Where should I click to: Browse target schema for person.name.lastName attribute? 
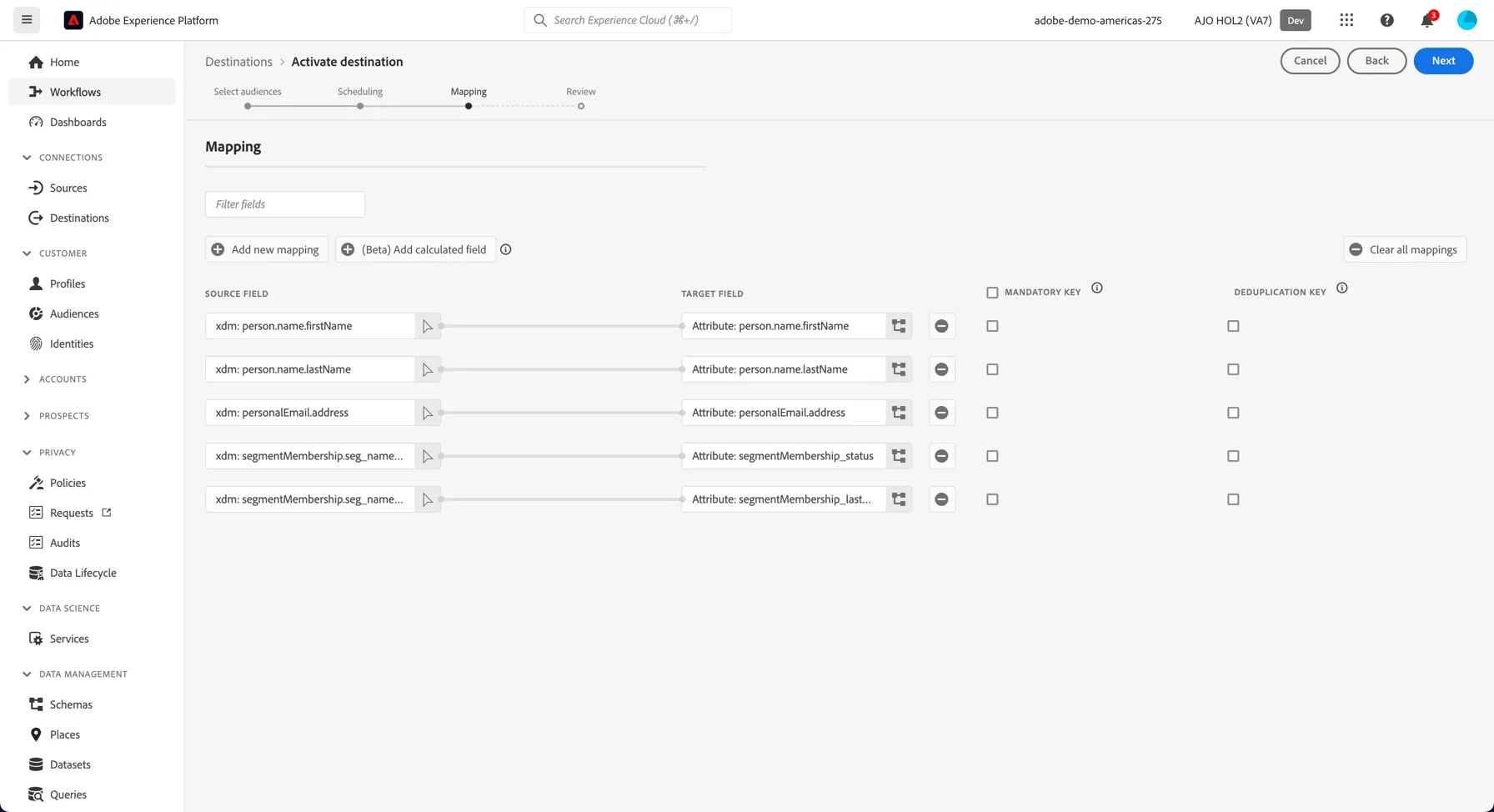pos(899,369)
